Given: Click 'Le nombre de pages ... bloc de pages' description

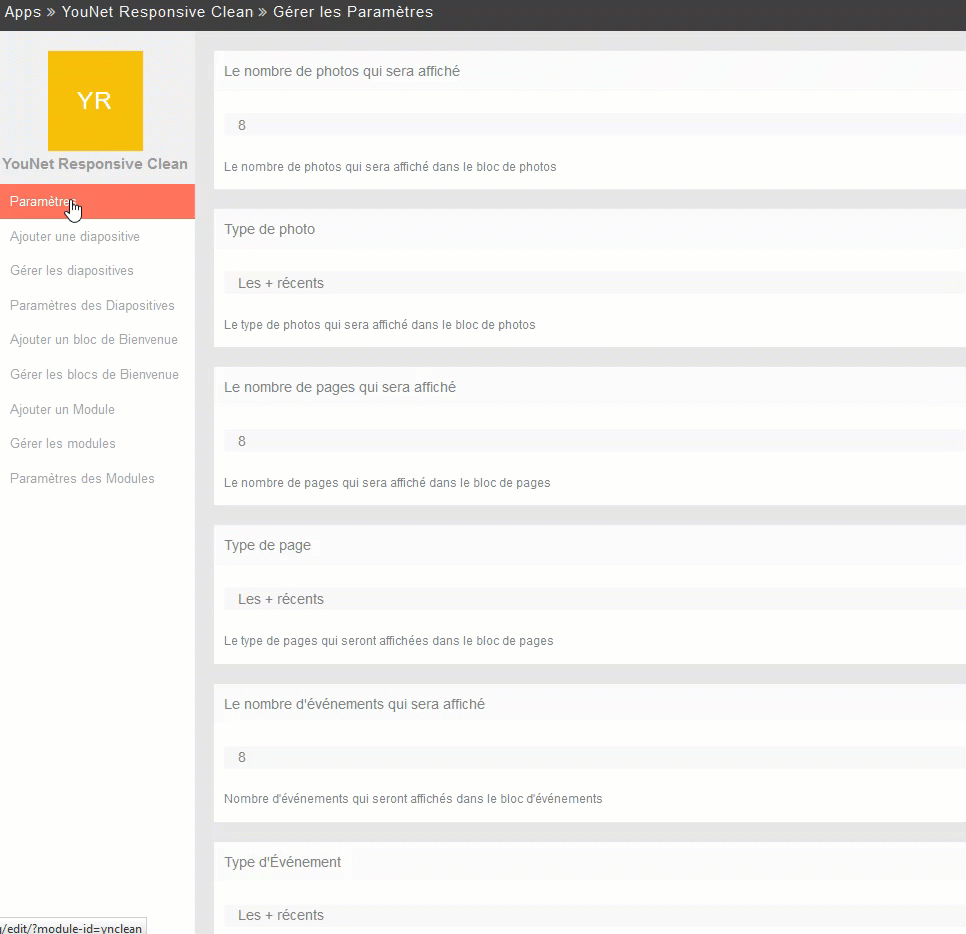Looking at the screenshot, I should click(x=387, y=483).
